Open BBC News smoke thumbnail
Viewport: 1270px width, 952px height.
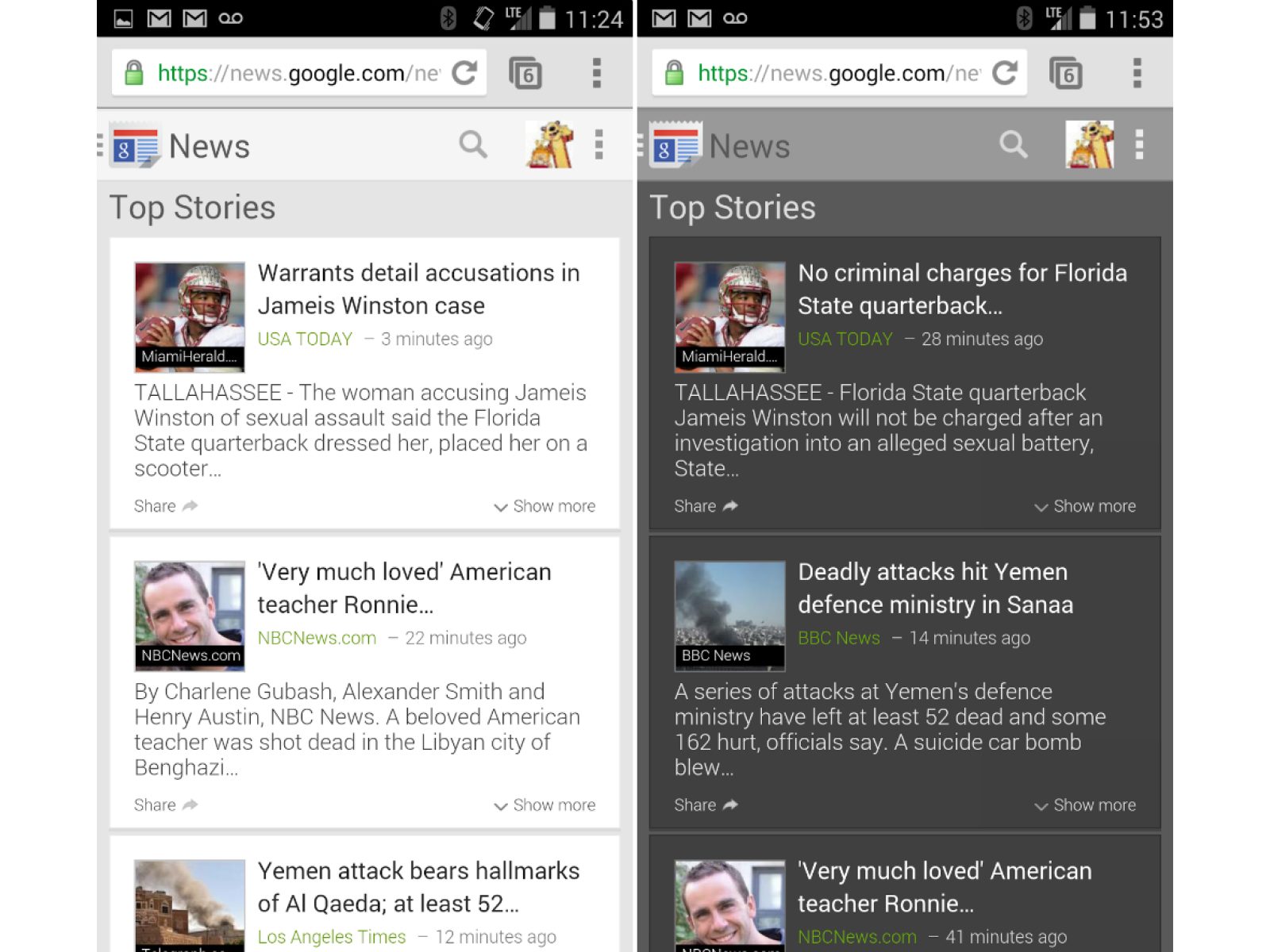pyautogui.click(x=729, y=616)
